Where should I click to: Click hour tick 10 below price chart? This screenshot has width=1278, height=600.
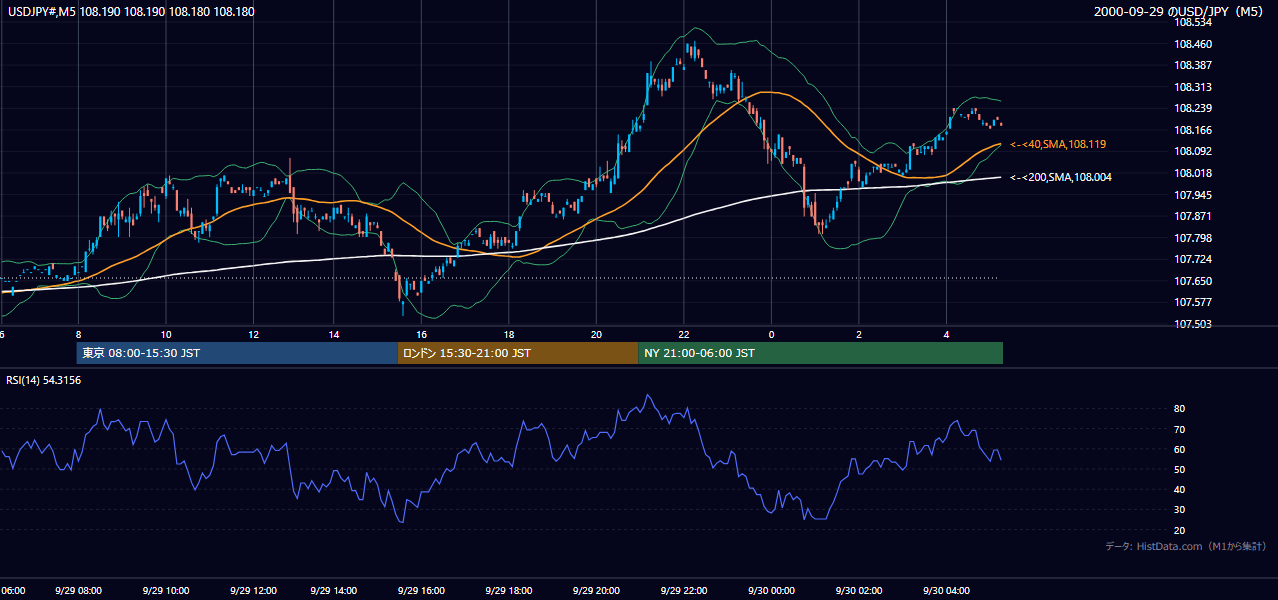[166, 335]
